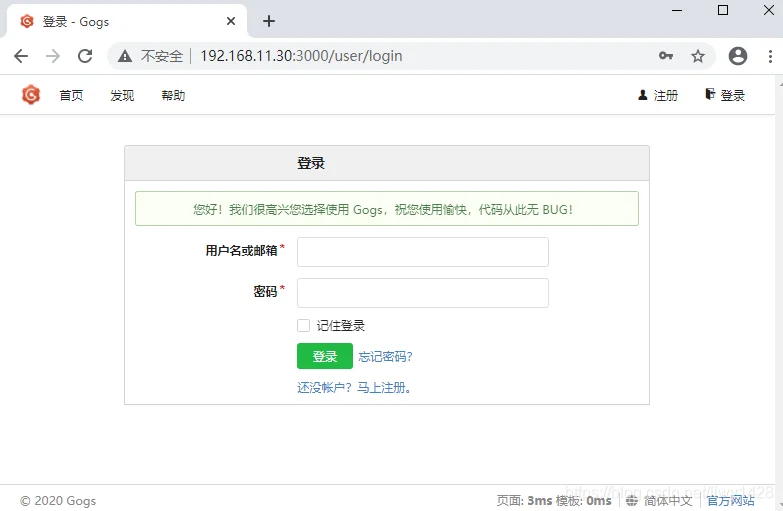Click 注册 in top navigation

click(658, 95)
